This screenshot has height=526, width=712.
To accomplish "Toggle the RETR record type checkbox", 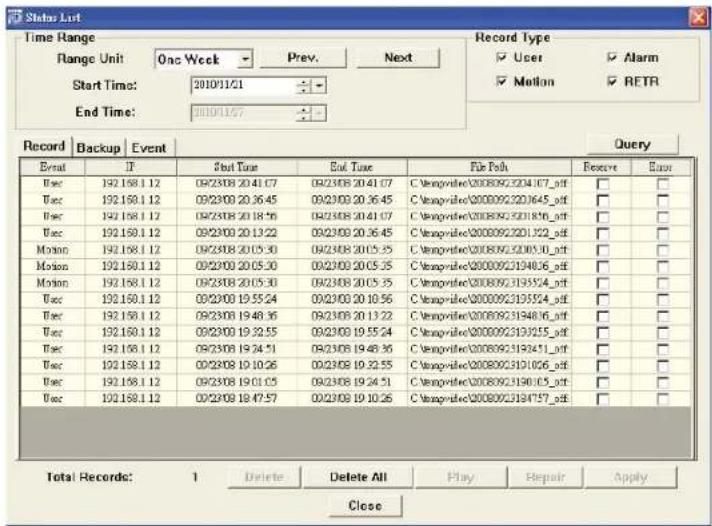I will [x=612, y=82].
